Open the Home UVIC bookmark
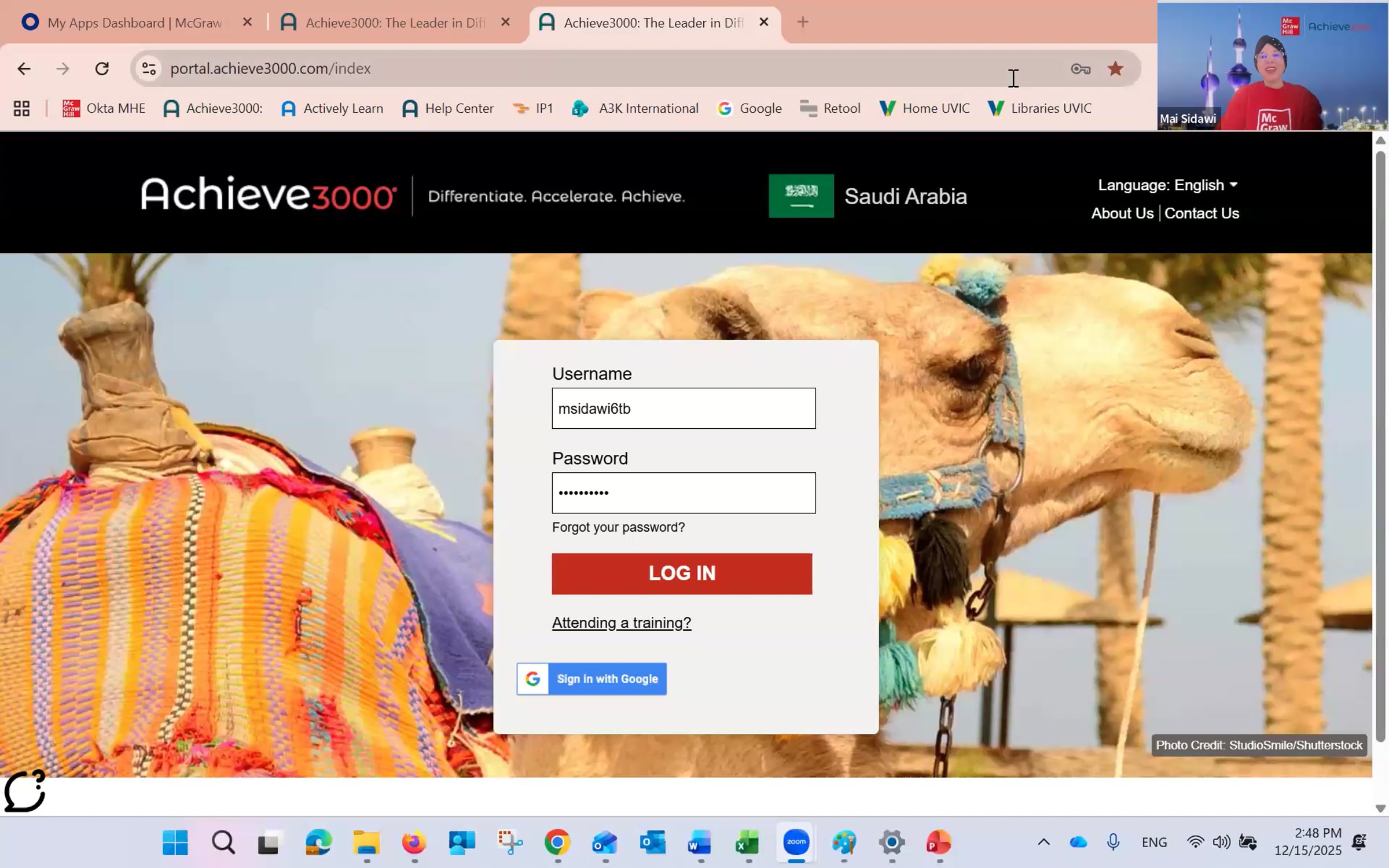This screenshot has width=1389, height=868. tap(925, 108)
